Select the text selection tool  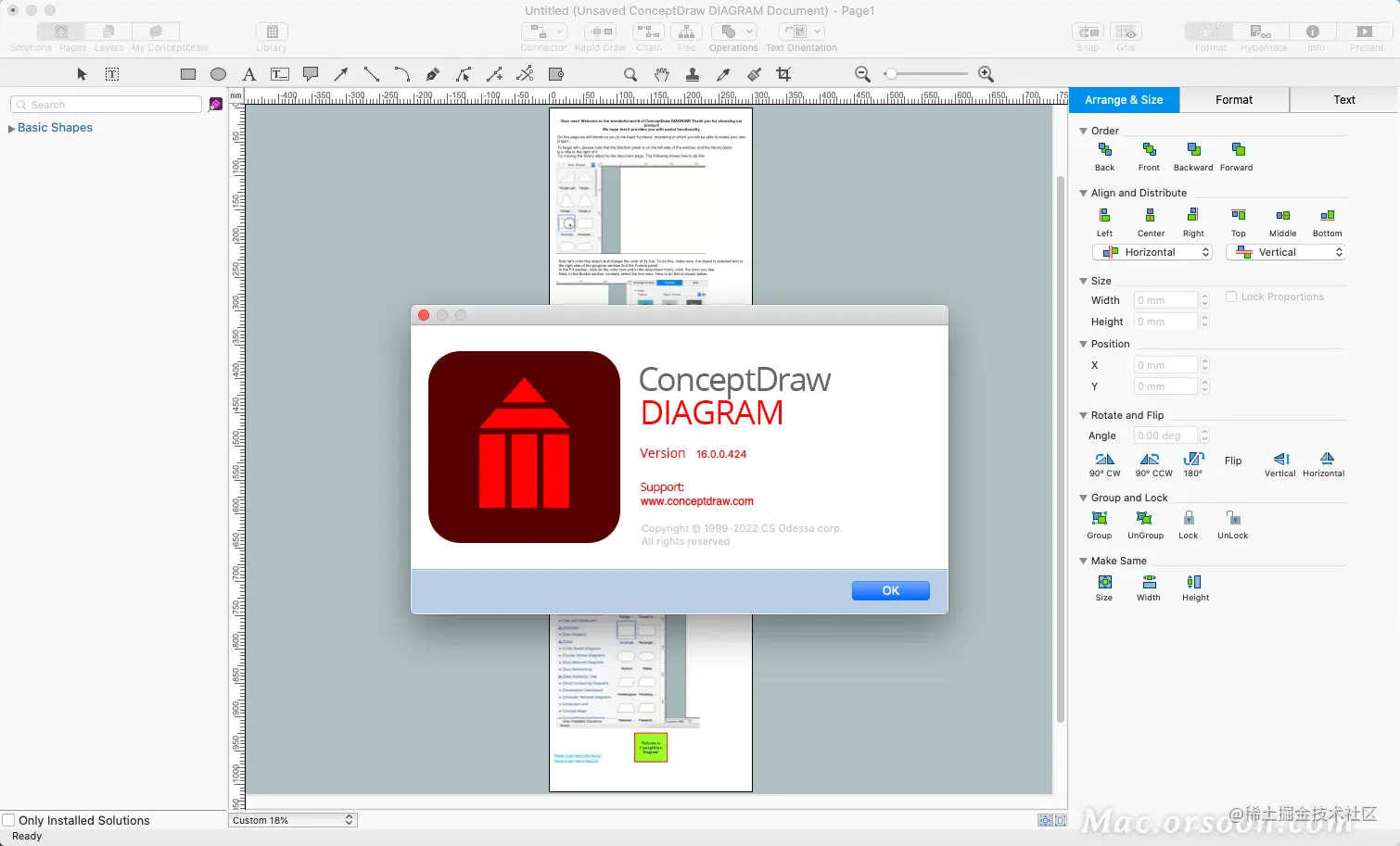pos(112,74)
